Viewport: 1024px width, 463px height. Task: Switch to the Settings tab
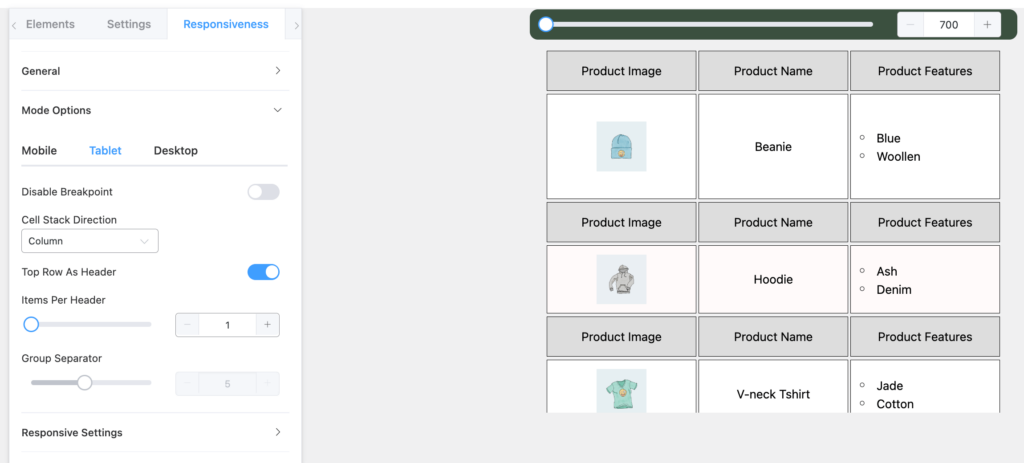[129, 24]
